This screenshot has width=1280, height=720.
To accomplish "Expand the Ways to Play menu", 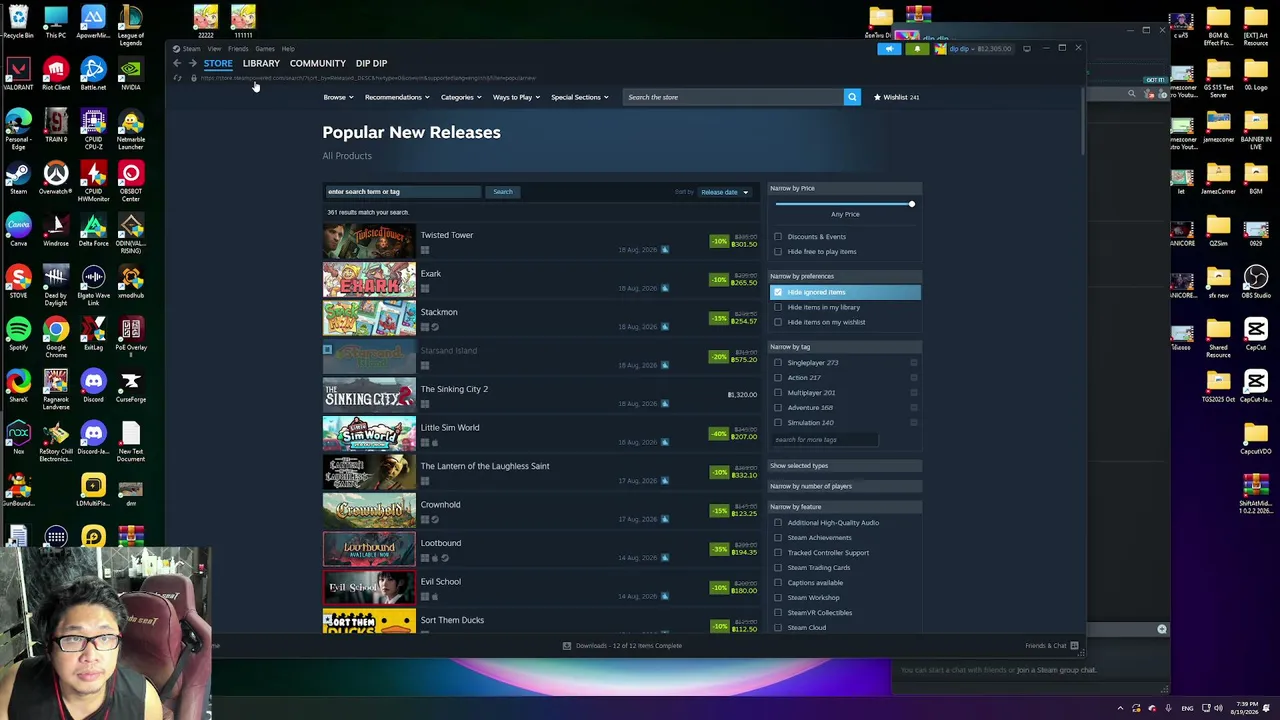I will pos(516,97).
